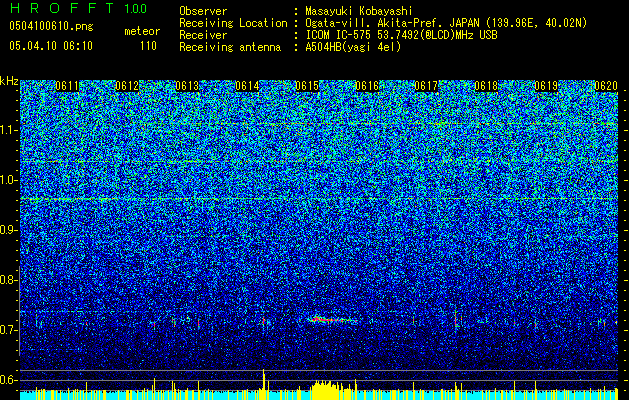The height and width of the screenshot is (400, 629).
Task: Click the Receiving antenna label
Action: coord(230,47)
